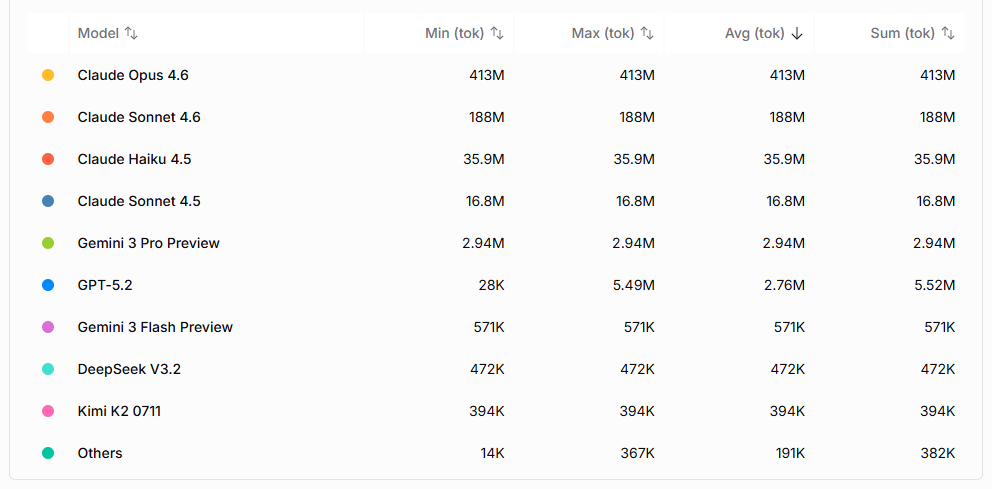Image resolution: width=992 pixels, height=489 pixels.
Task: Click GPT-5.2 Min value 28K
Action: tap(491, 285)
